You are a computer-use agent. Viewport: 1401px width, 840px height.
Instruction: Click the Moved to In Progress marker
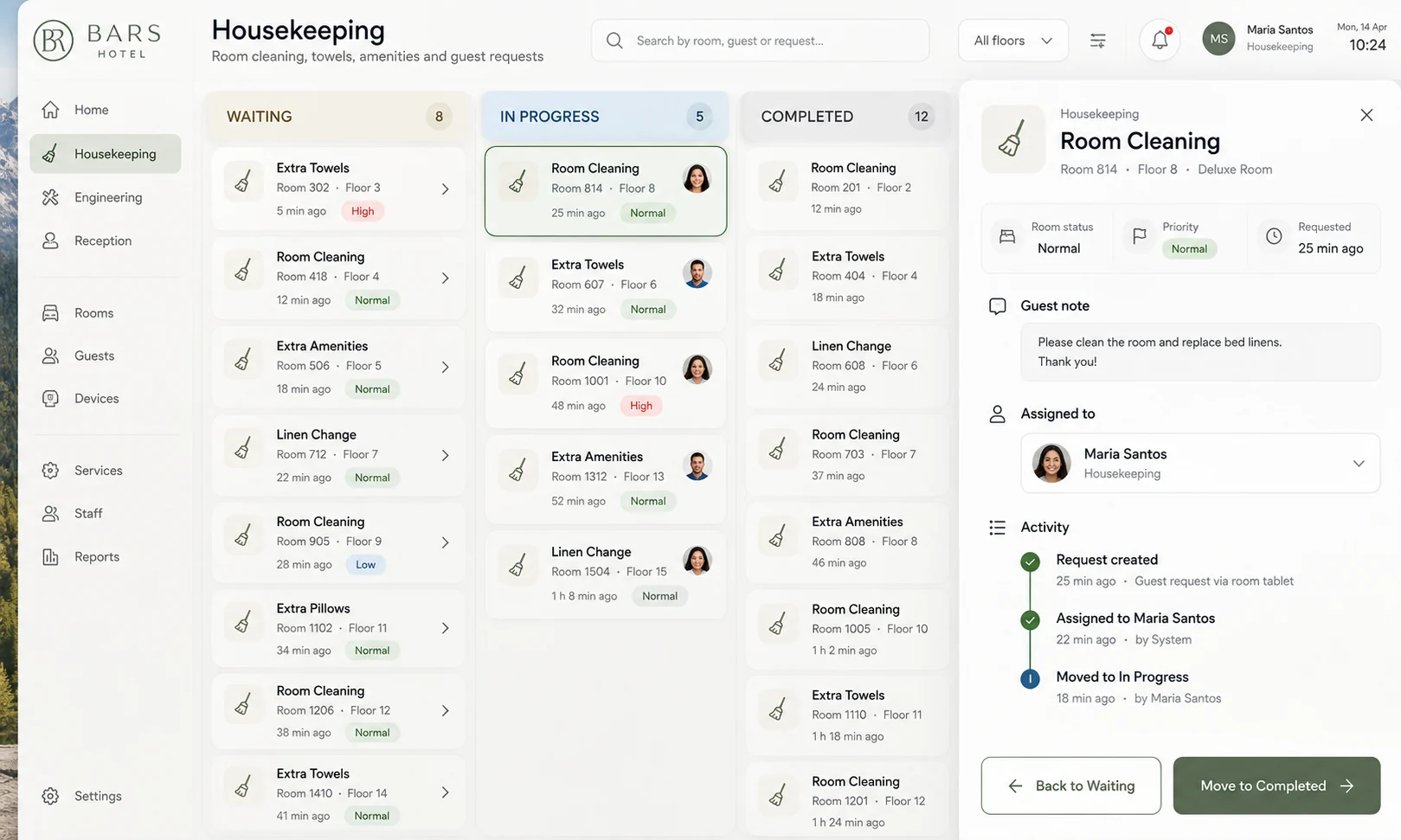pos(1030,679)
